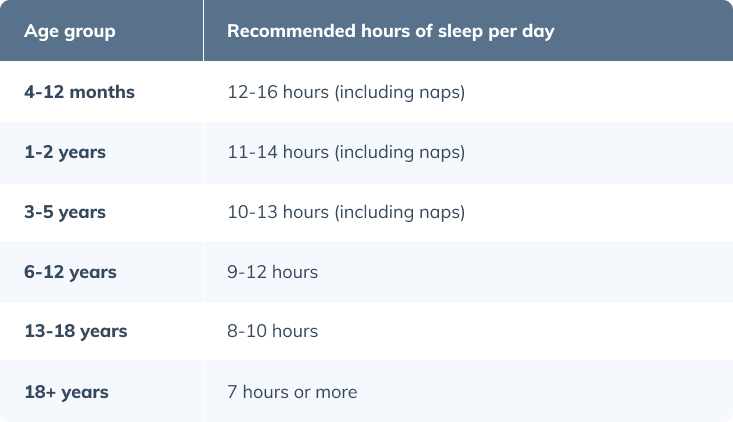
Task: Click the "3-5 years" age cell
Action: [x=65, y=212]
